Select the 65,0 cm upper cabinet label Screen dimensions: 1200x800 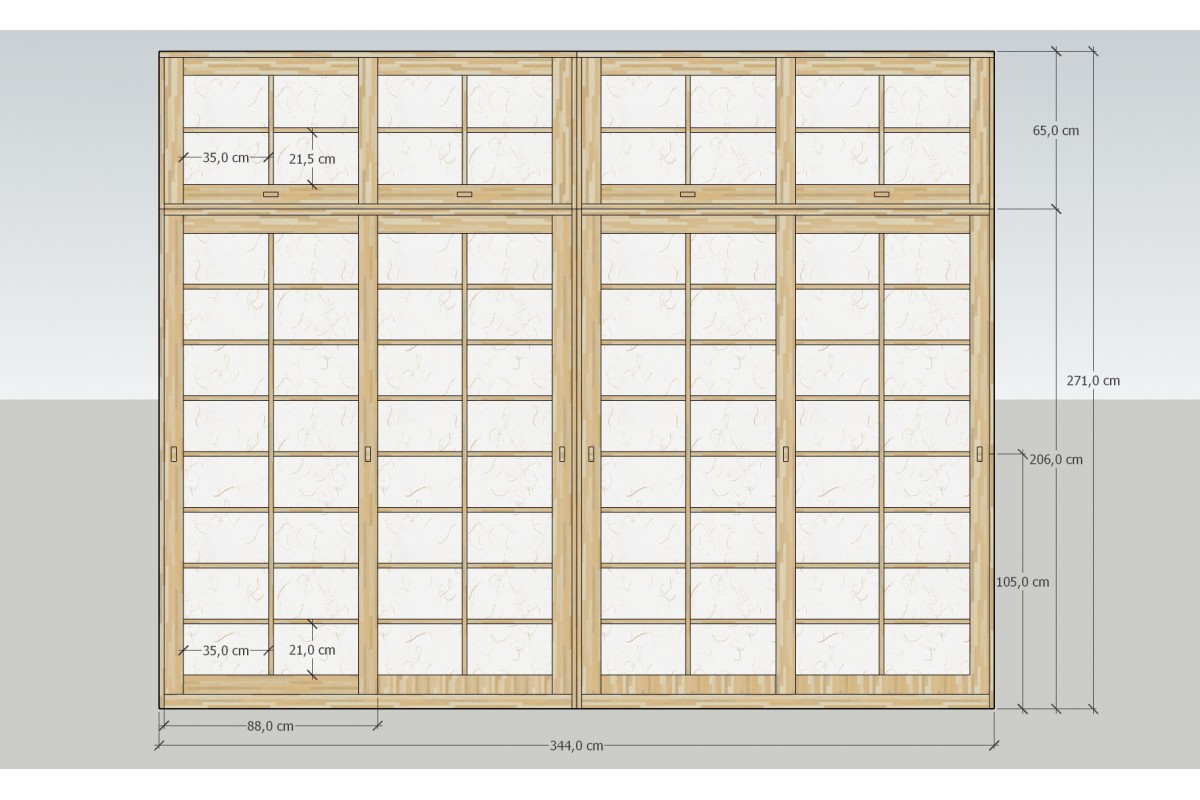click(1058, 130)
